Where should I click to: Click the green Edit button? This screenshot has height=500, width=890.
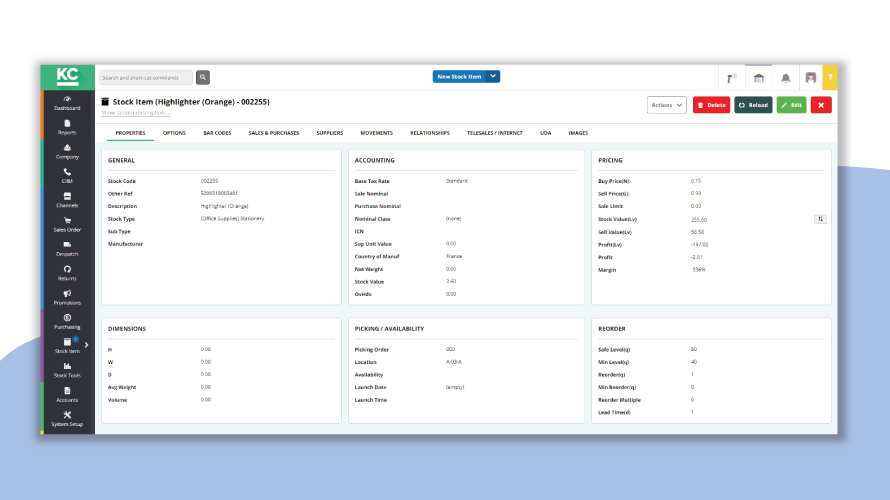(x=791, y=105)
